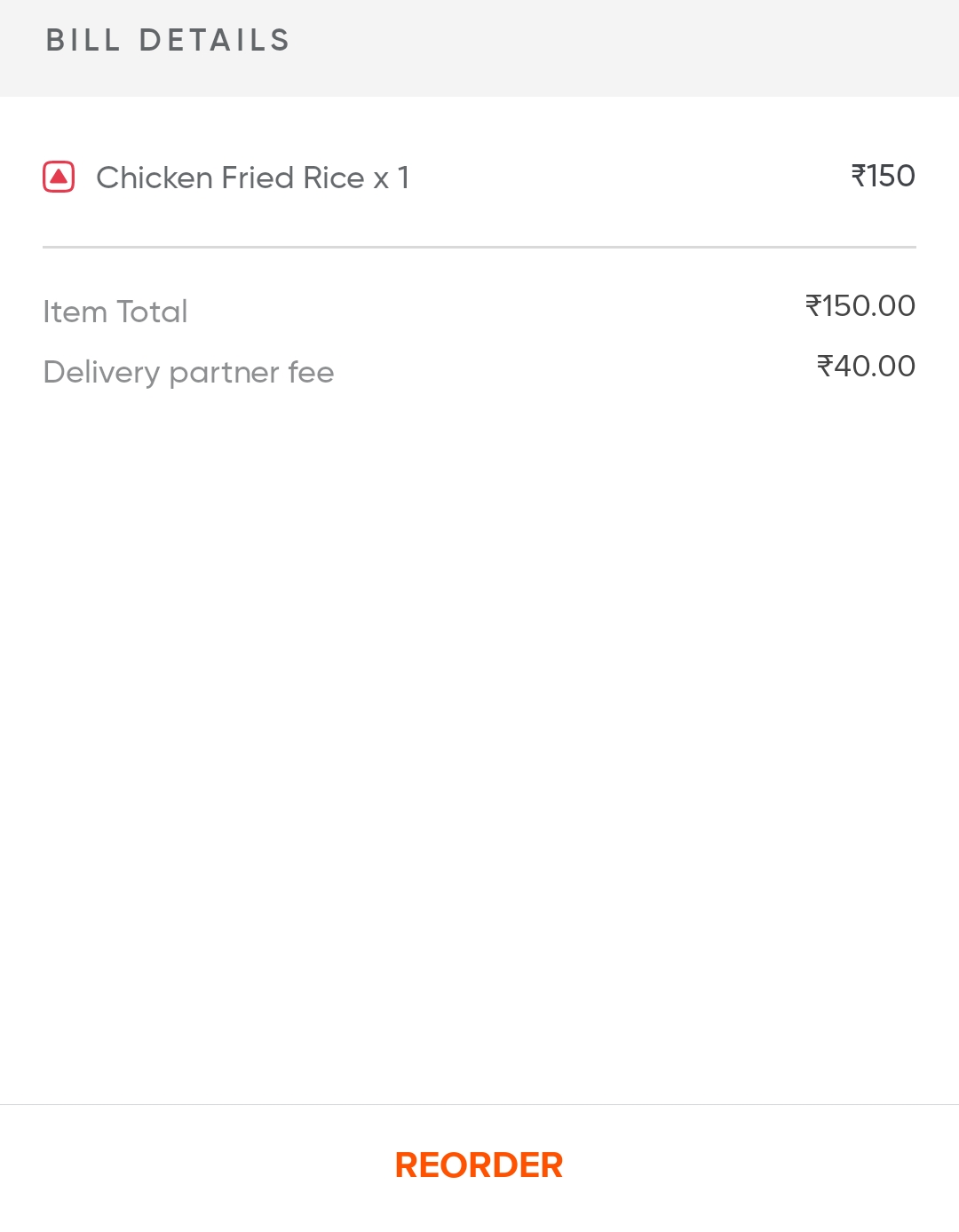
Task: Tap the word "Rice" in the item name
Action: point(334,178)
